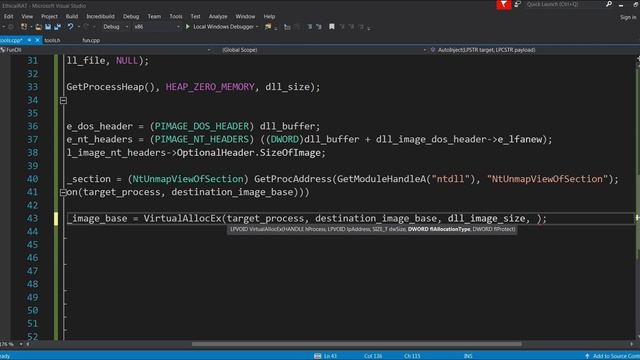Click the Sign in link
This screenshot has height=360, width=640.
pos(628,17)
